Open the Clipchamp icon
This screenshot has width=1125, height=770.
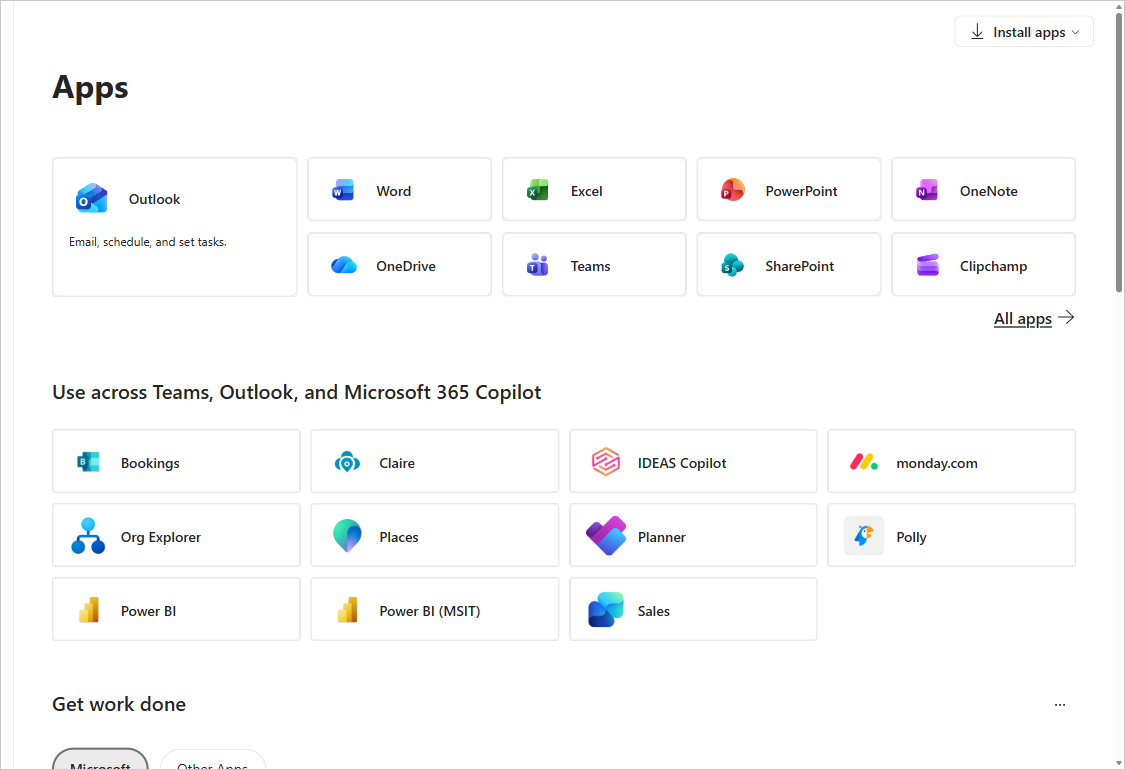(x=928, y=266)
